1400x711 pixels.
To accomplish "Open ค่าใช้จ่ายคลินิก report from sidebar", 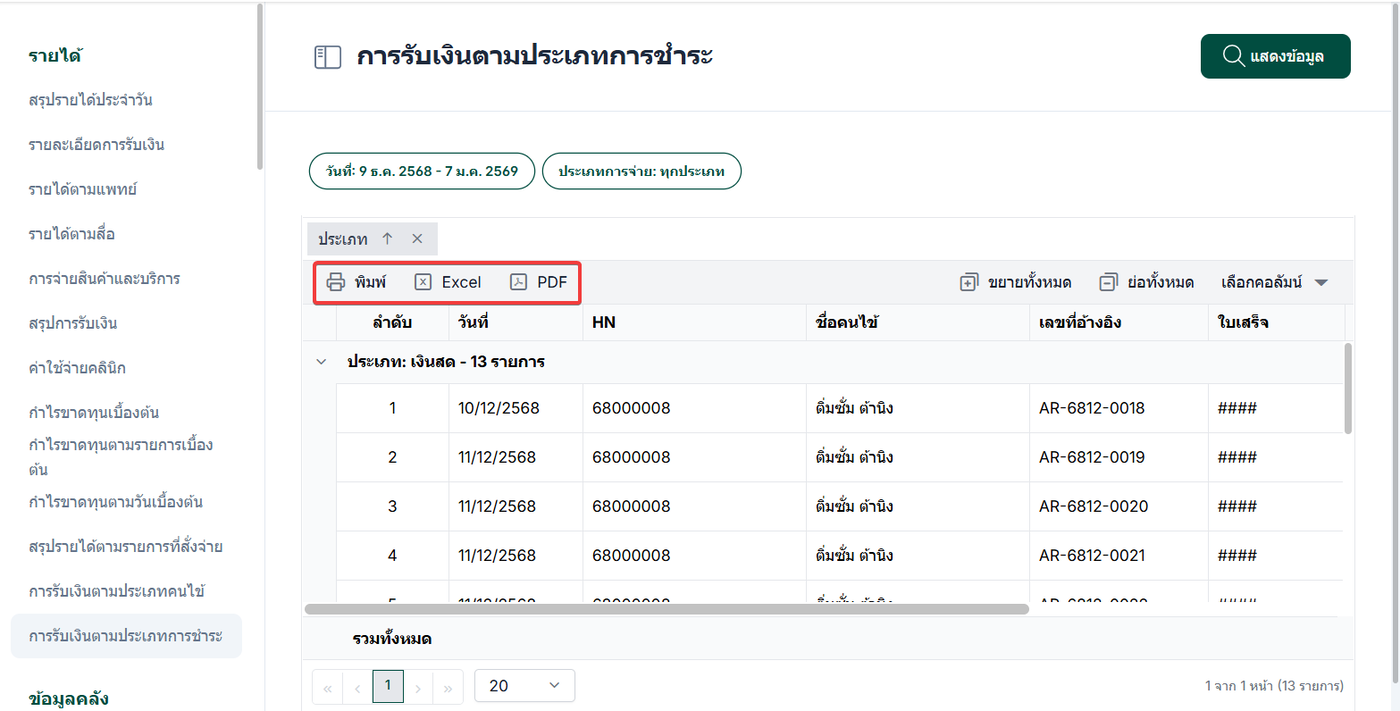I will pyautogui.click(x=77, y=368).
